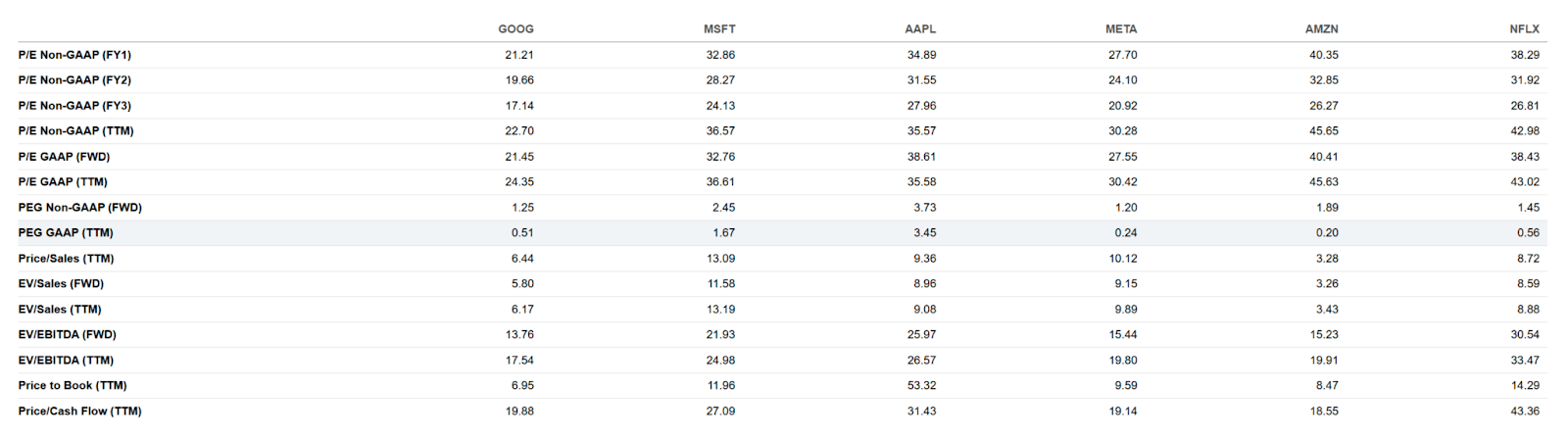The height and width of the screenshot is (437, 1568).
Task: Click the MSFT column header
Action: (x=719, y=29)
